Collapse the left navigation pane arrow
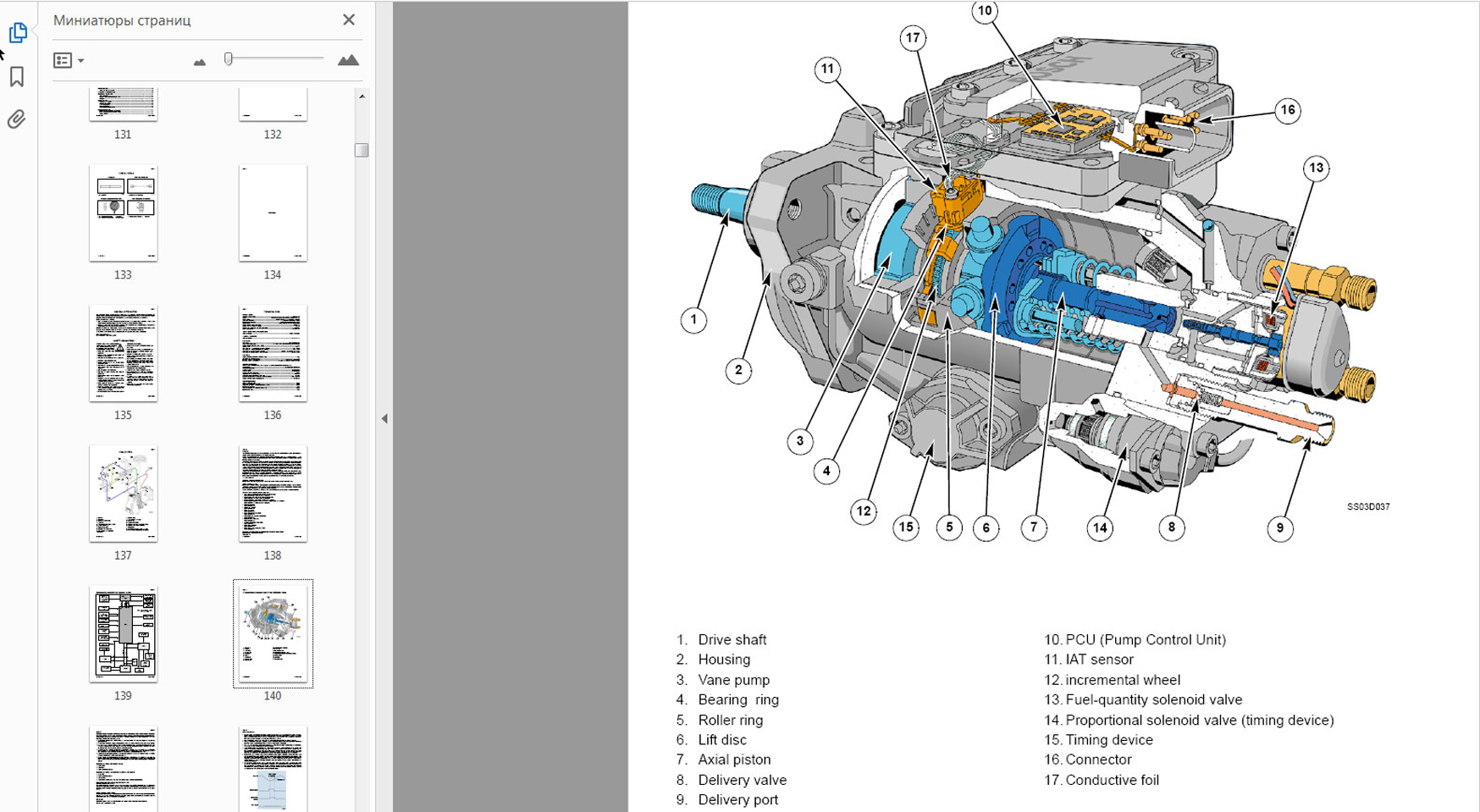Image resolution: width=1480 pixels, height=812 pixels. (x=384, y=418)
